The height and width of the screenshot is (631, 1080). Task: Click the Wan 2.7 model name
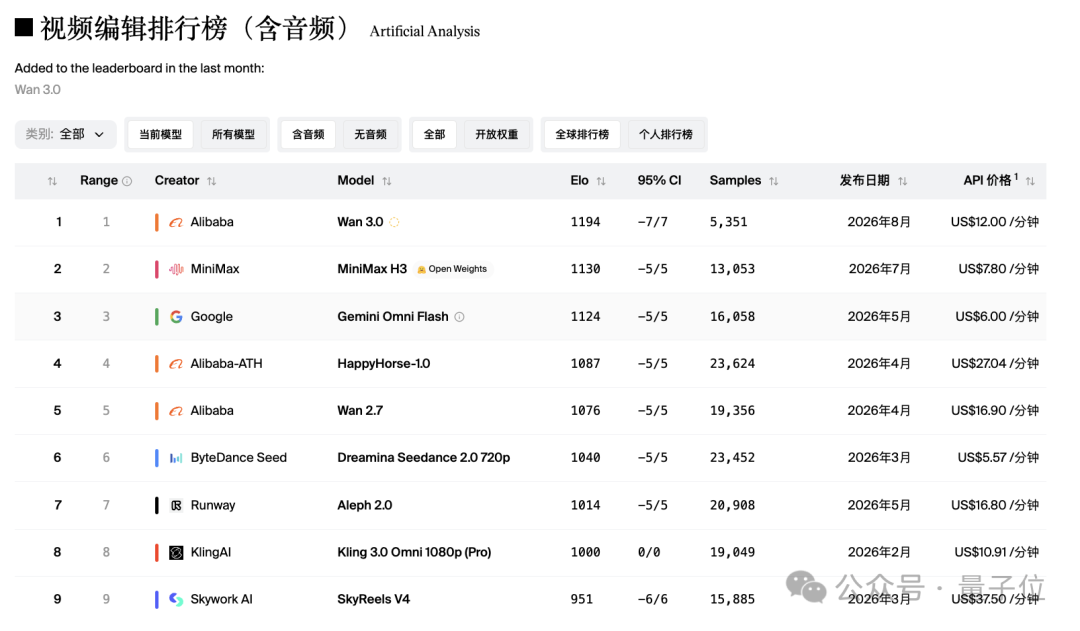click(360, 411)
